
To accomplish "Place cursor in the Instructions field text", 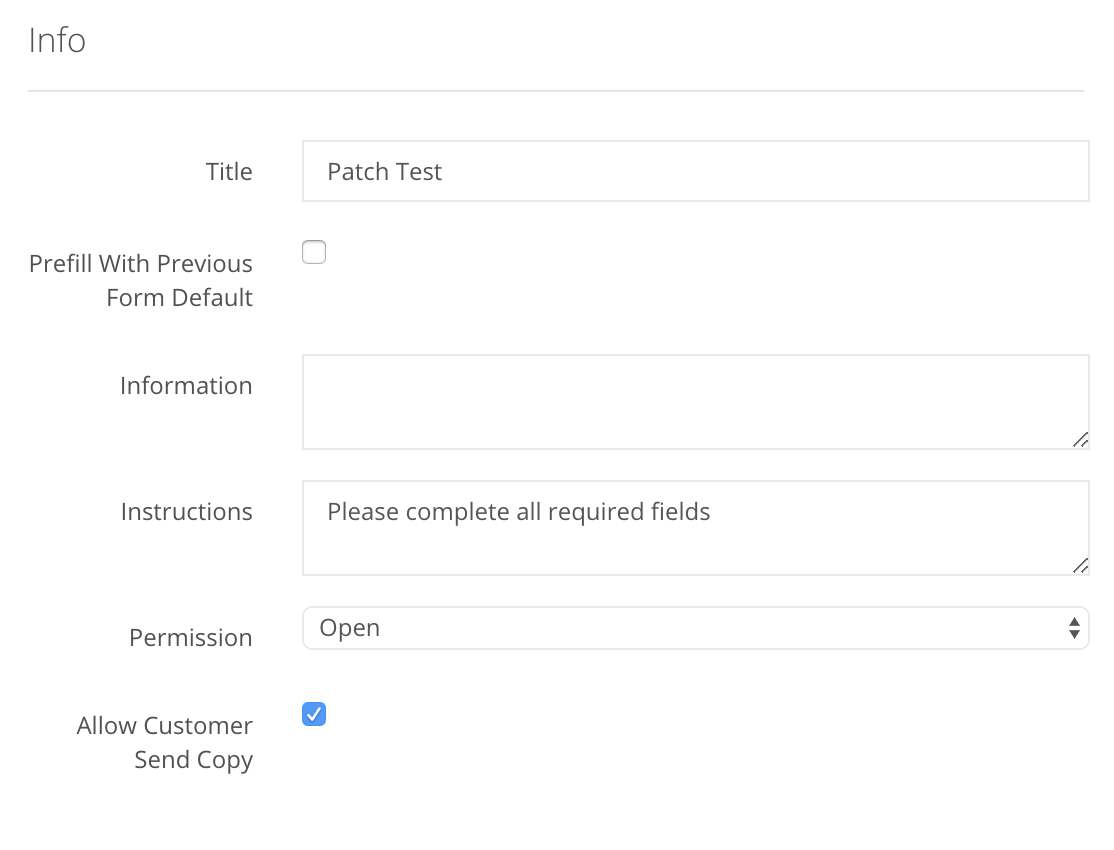I will (x=517, y=512).
